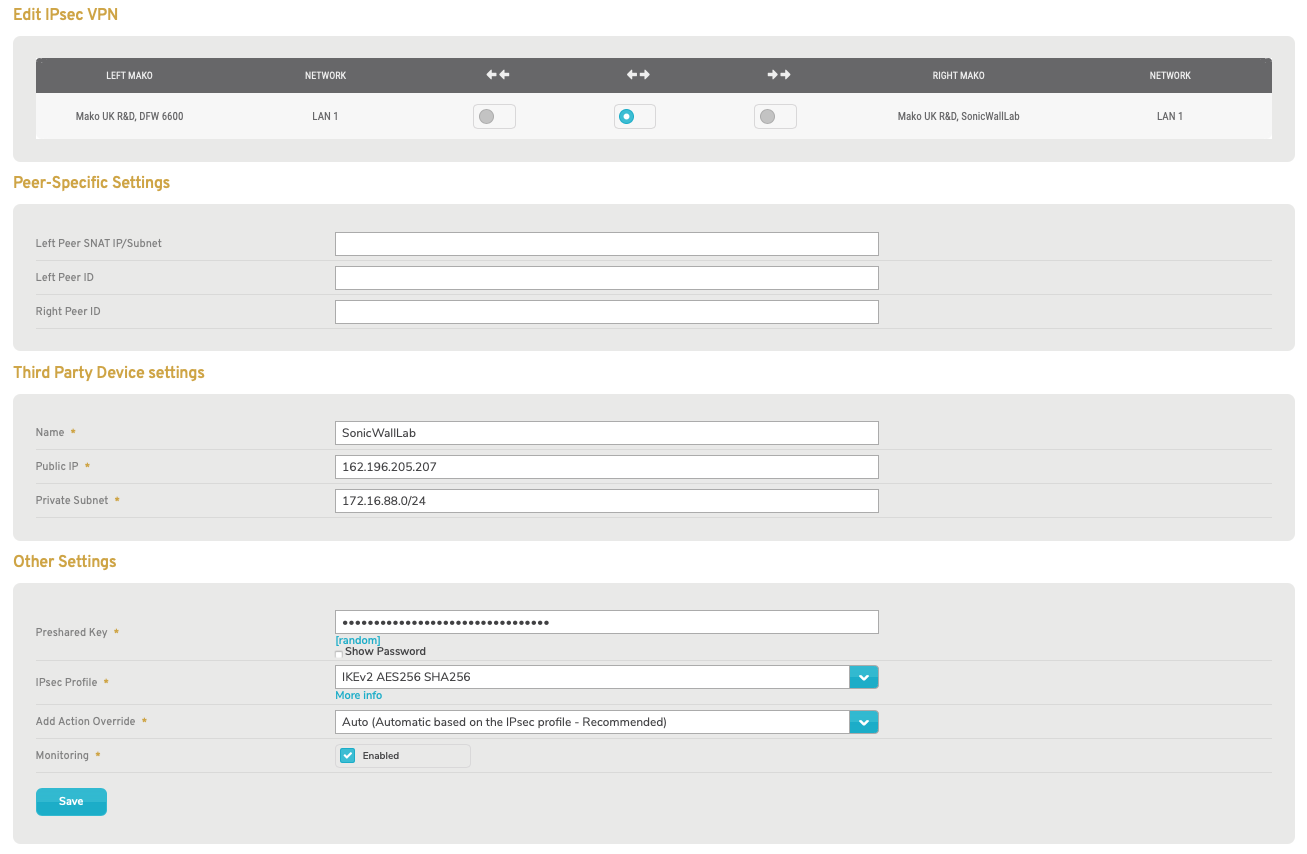Expand the IKEv2 AES256 SHA256 profile selector chevron
The height and width of the screenshot is (854, 1307).
pyautogui.click(x=863, y=677)
